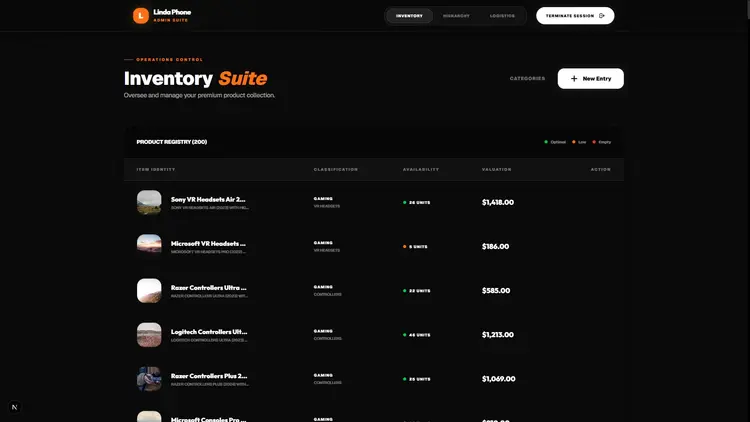Click the 5 Units low-stock indicator
Viewport: 750px width, 422px height.
pos(415,247)
